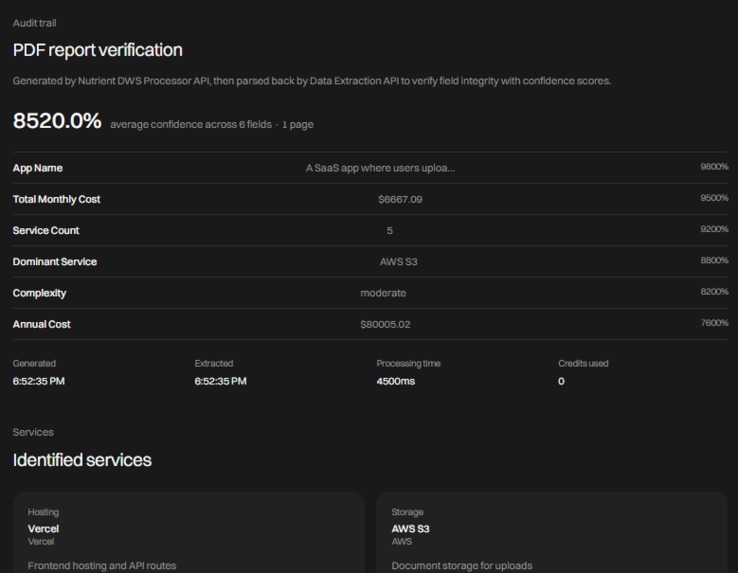Click the Credits used value 0

tap(561, 381)
